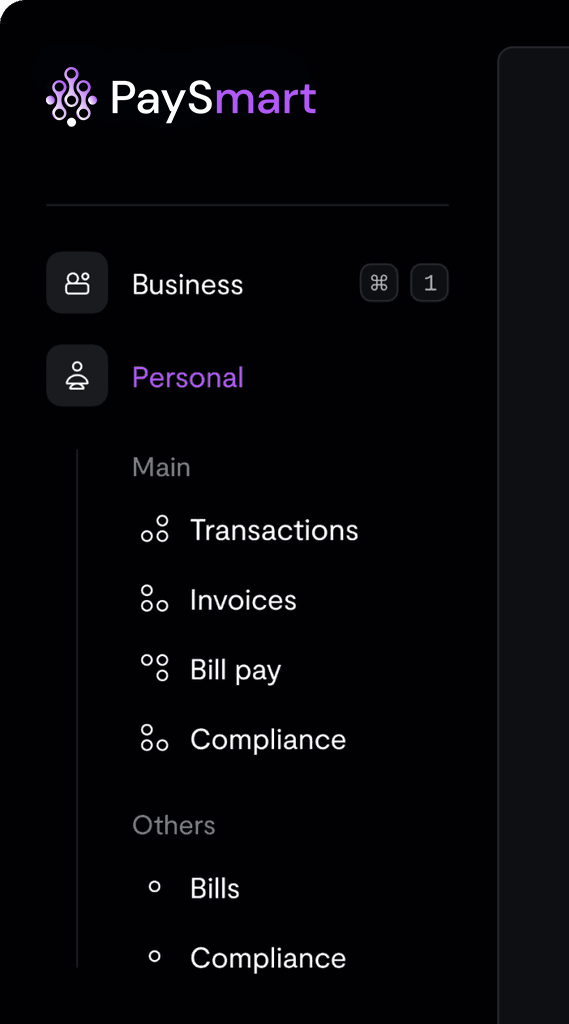Click the Main section Compliance icon
Screen dimensions: 569x1024
click(x=155, y=738)
